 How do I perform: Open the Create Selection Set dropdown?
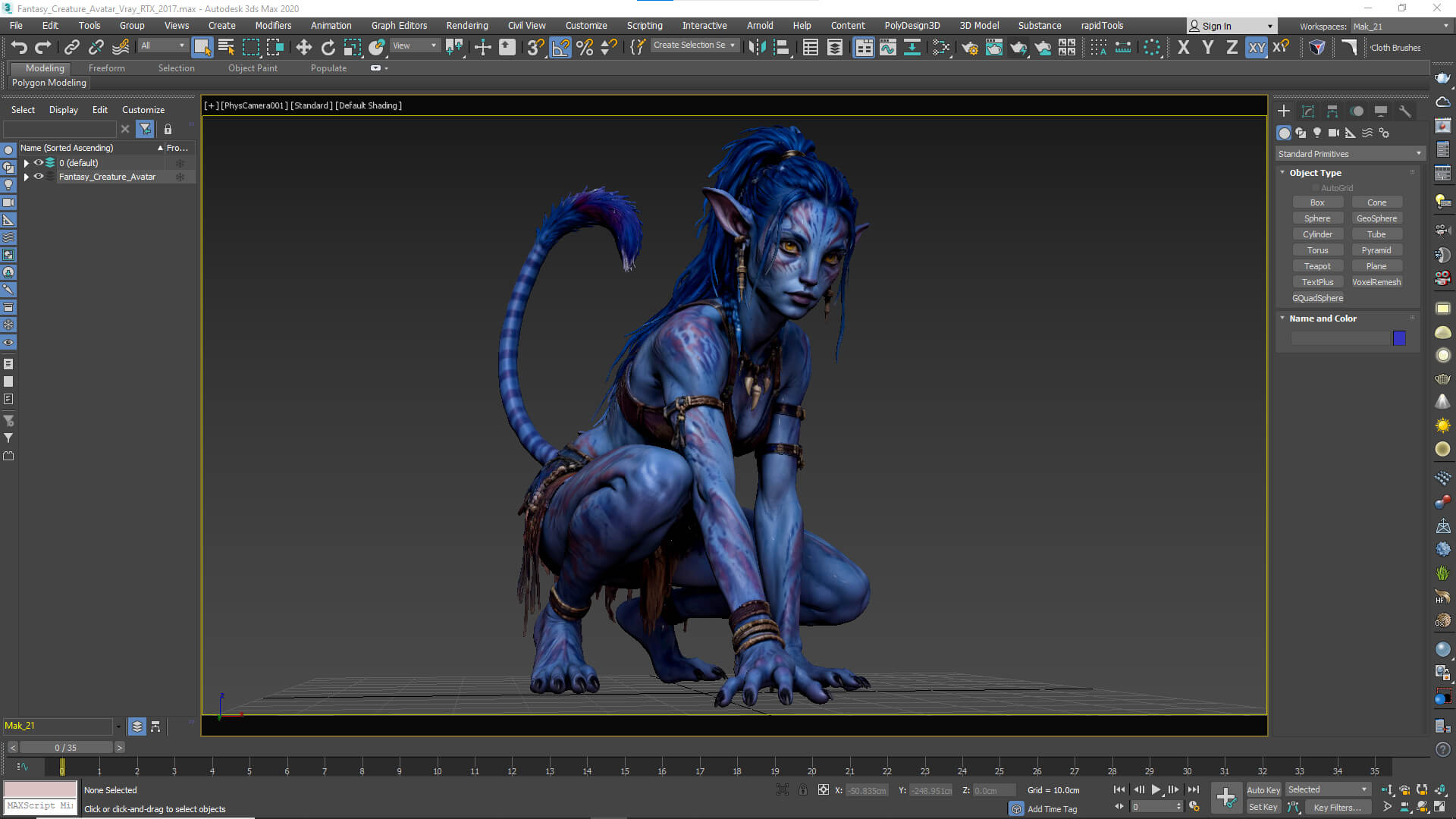click(x=694, y=45)
